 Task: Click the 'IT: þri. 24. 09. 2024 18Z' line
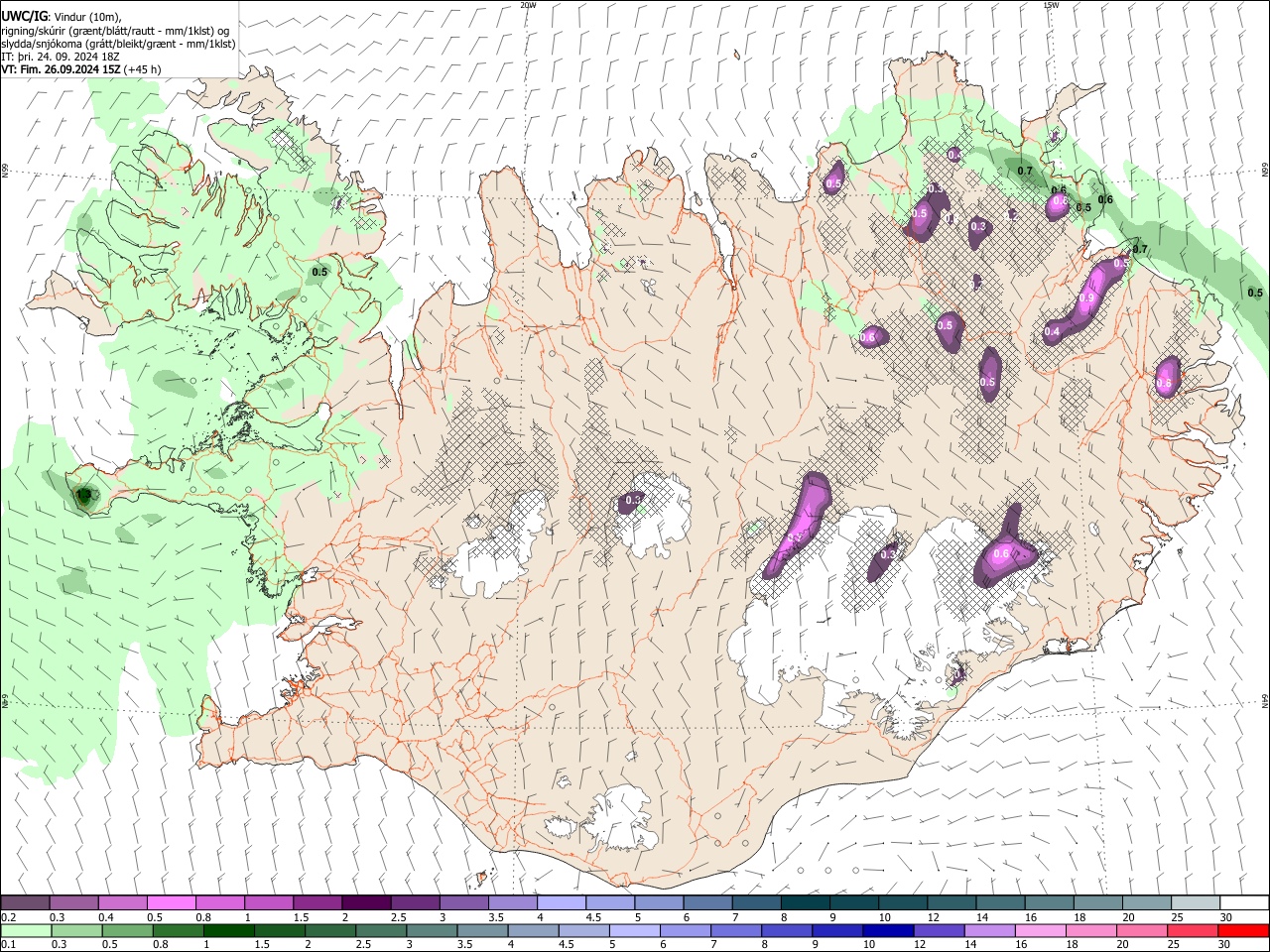point(60,57)
